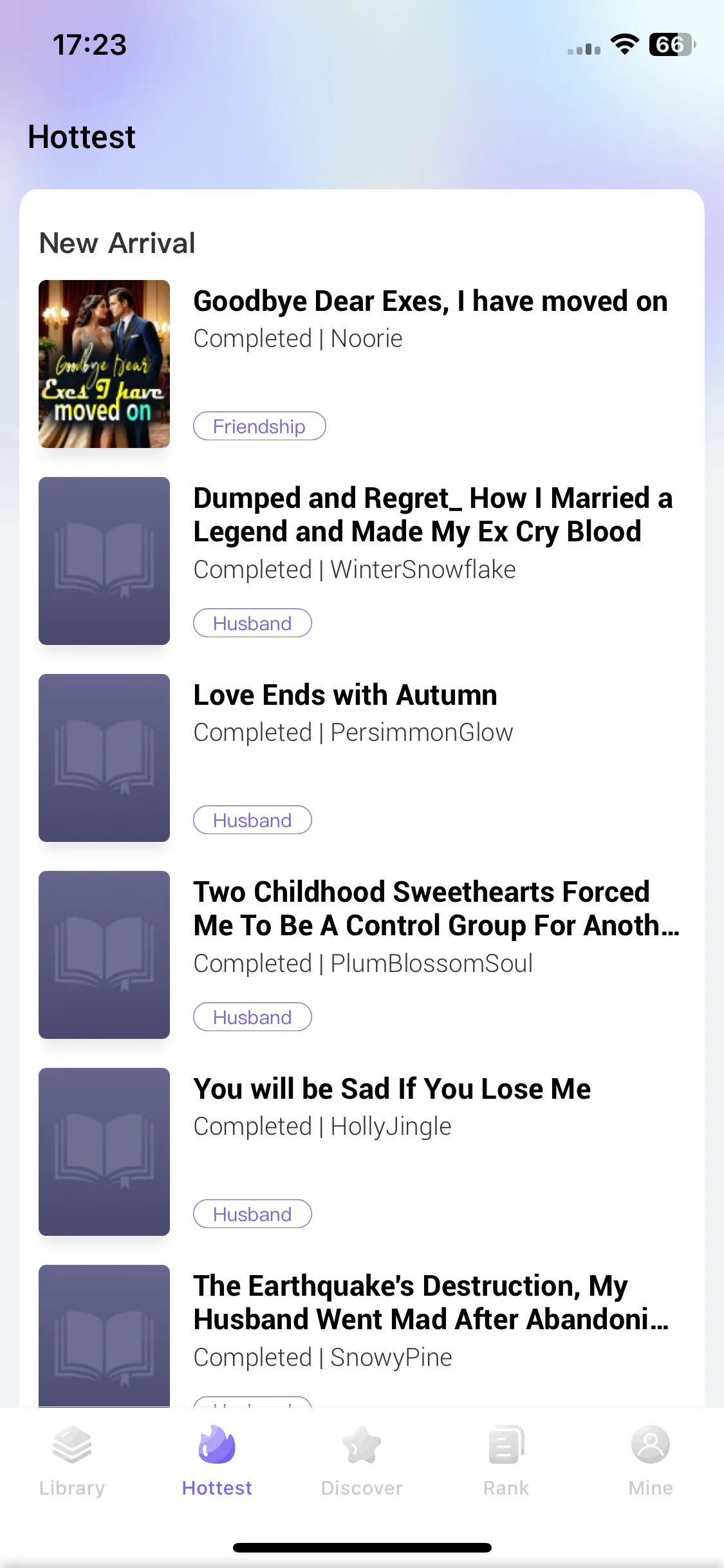Open You will be Sad If You Lose Me
The image size is (724, 1568).
[392, 1089]
